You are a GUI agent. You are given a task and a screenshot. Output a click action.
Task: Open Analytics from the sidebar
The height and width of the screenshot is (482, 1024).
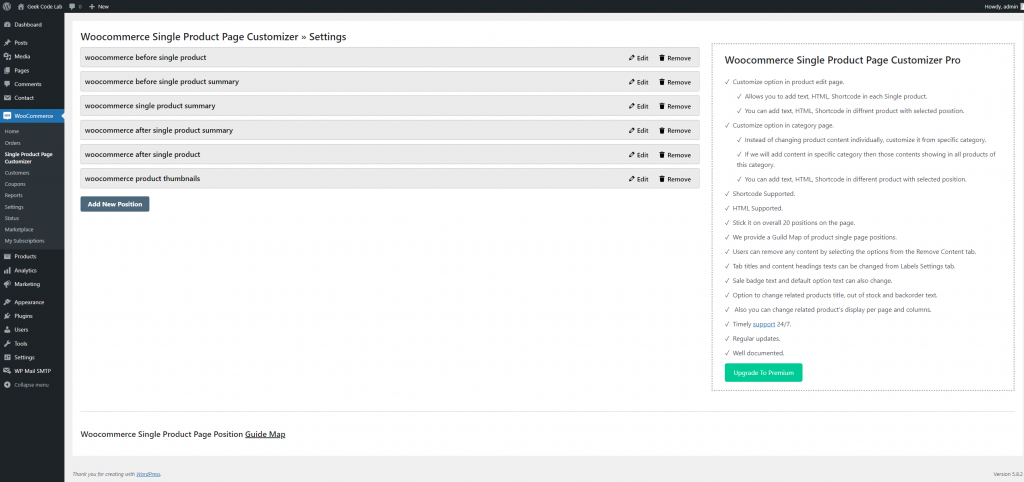[x=25, y=270]
